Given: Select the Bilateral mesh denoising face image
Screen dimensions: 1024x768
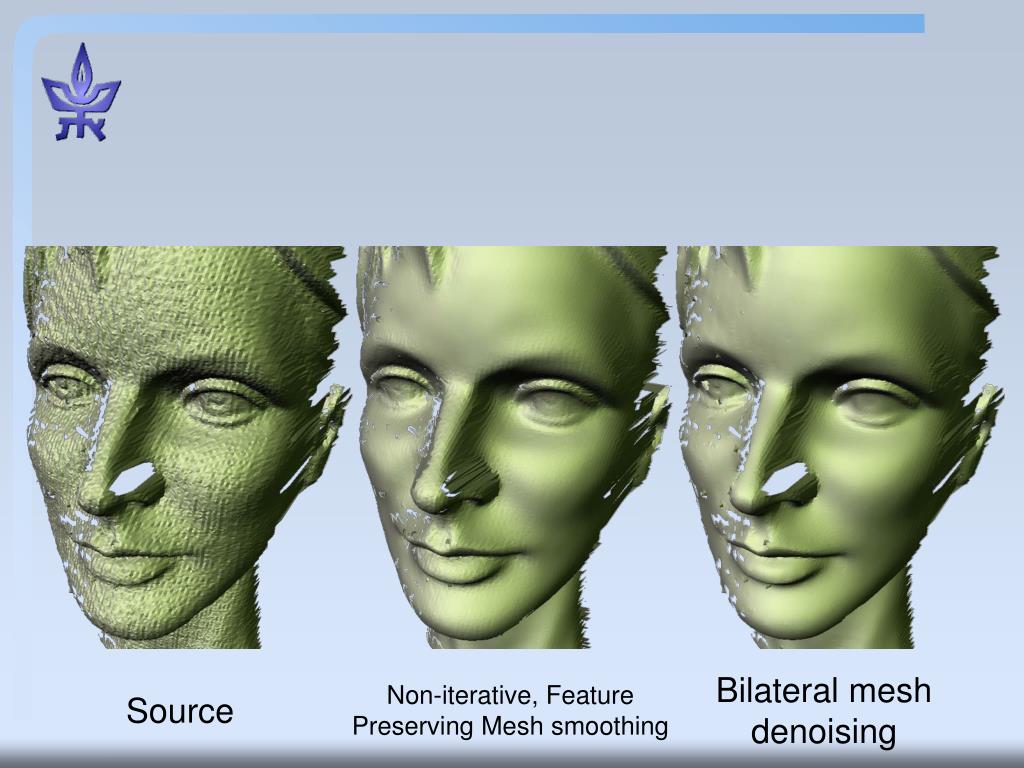Looking at the screenshot, I should [x=839, y=447].
